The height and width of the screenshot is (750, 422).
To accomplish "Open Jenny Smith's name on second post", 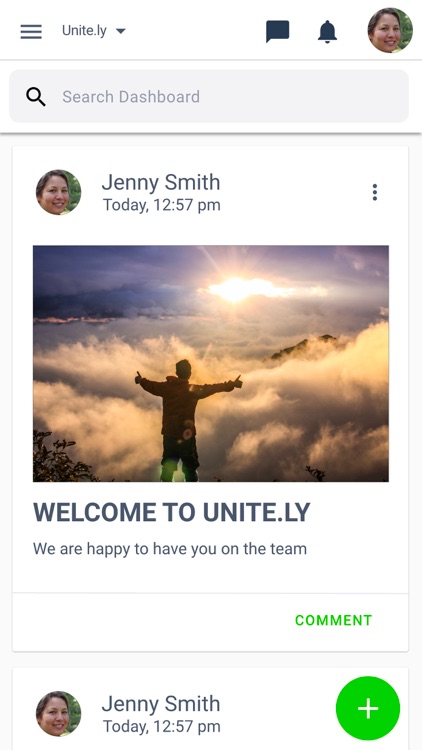I will tap(161, 704).
